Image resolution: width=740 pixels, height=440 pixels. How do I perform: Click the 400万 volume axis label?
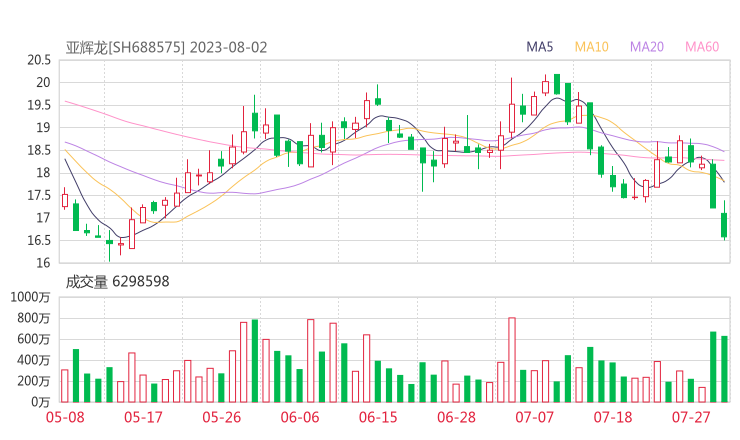click(34, 360)
